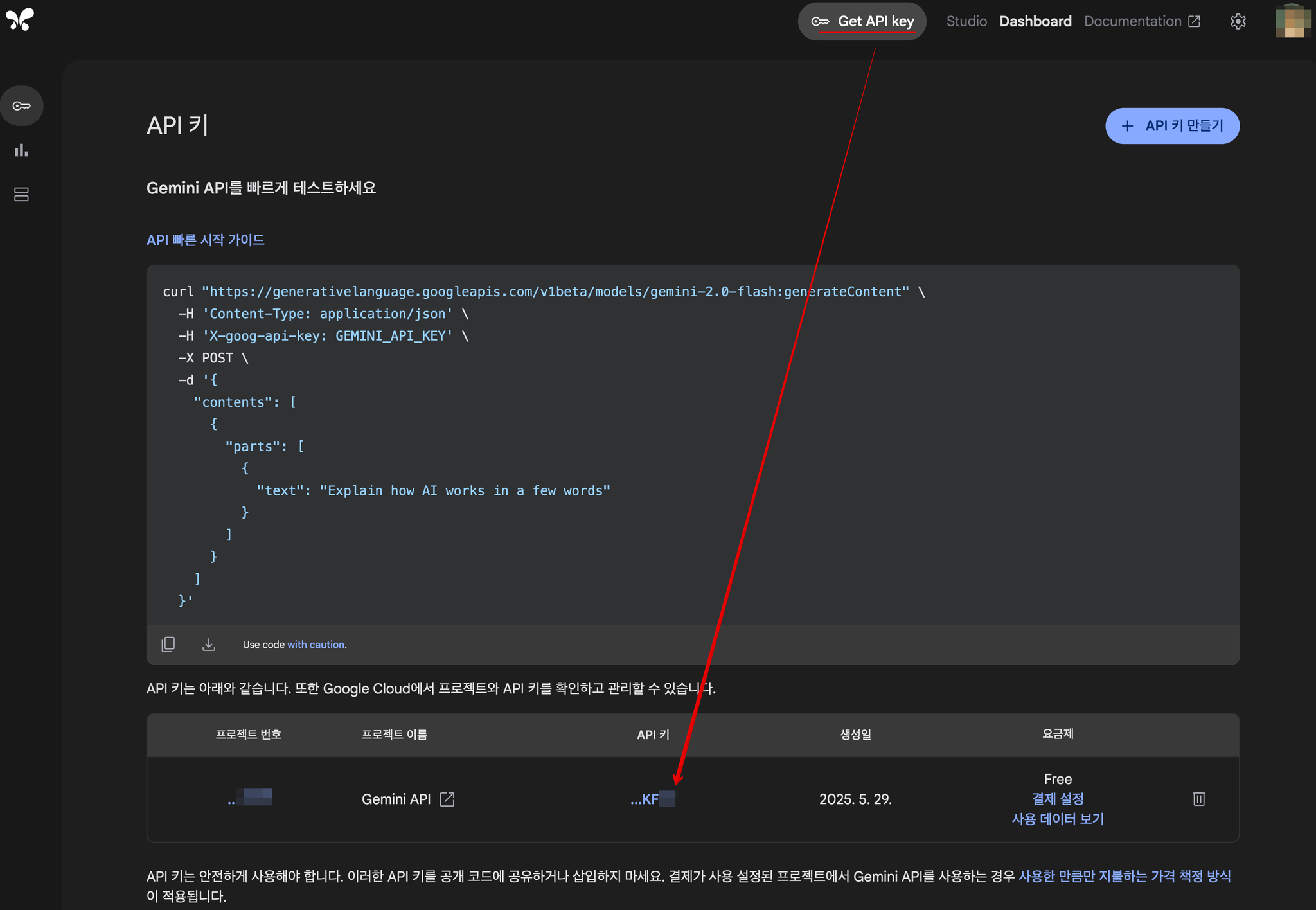Viewport: 1316px width, 910px height.
Task: Open the '결제 설정' link
Action: coord(1058,799)
